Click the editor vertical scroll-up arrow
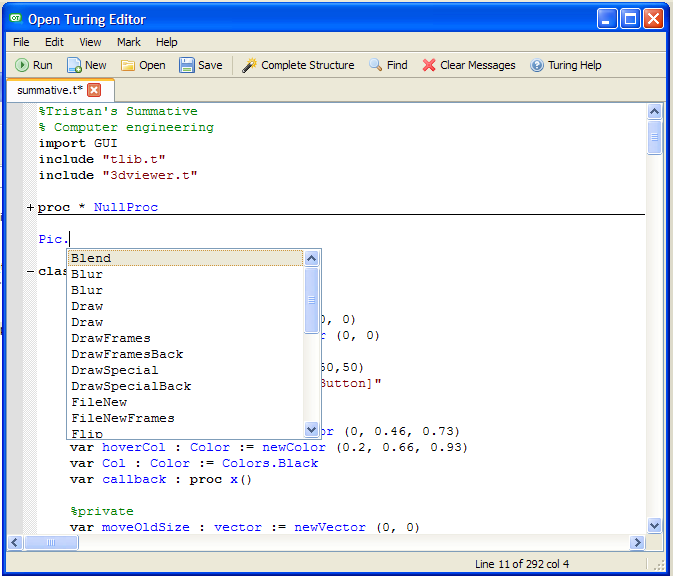Screen dimensions: 673x576 (655, 112)
